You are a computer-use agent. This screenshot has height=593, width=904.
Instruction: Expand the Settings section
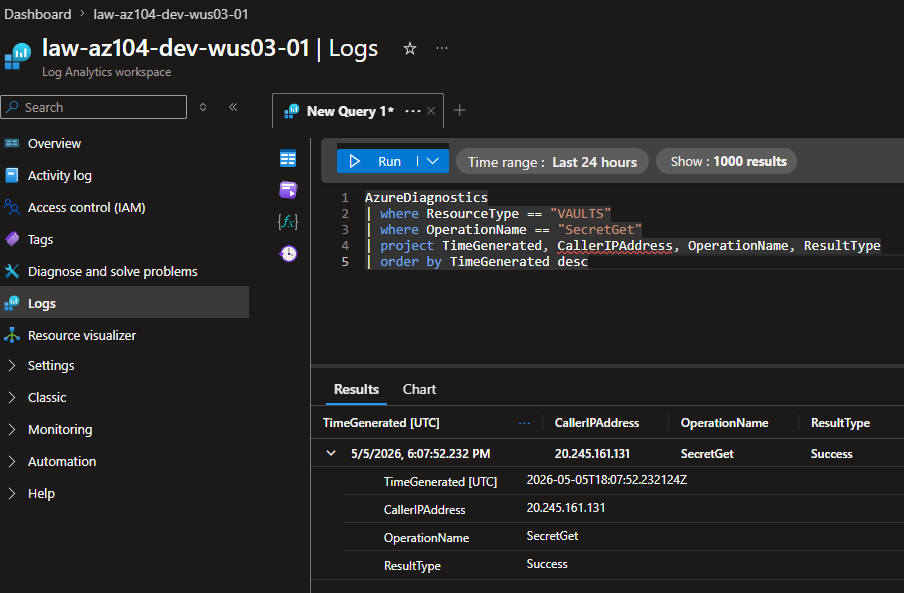click(12, 365)
